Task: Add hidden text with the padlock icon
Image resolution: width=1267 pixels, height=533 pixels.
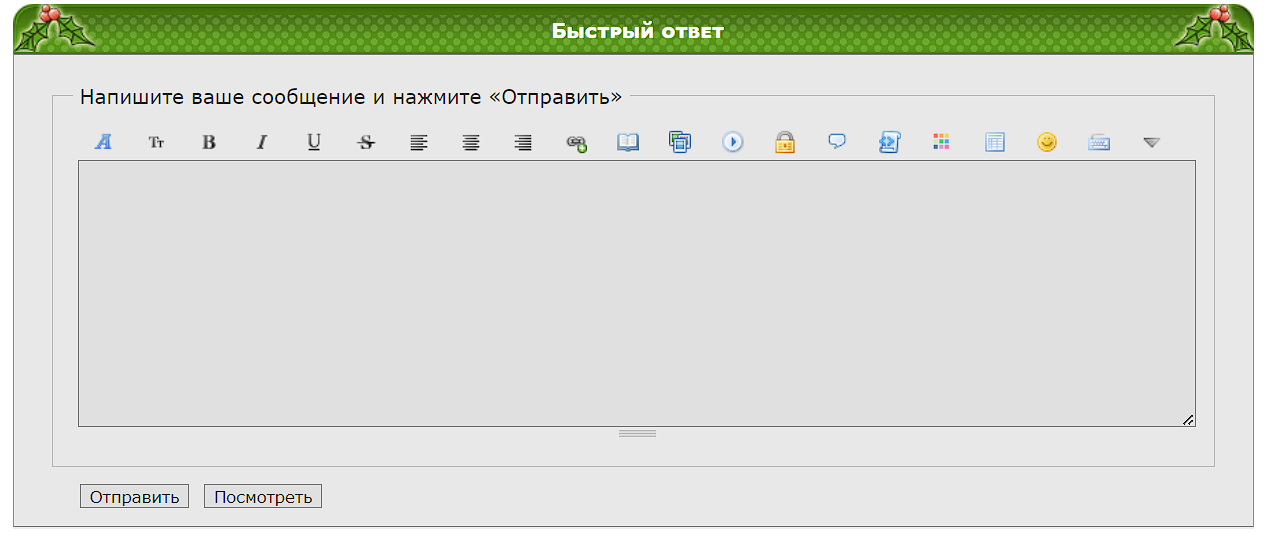Action: (x=785, y=142)
